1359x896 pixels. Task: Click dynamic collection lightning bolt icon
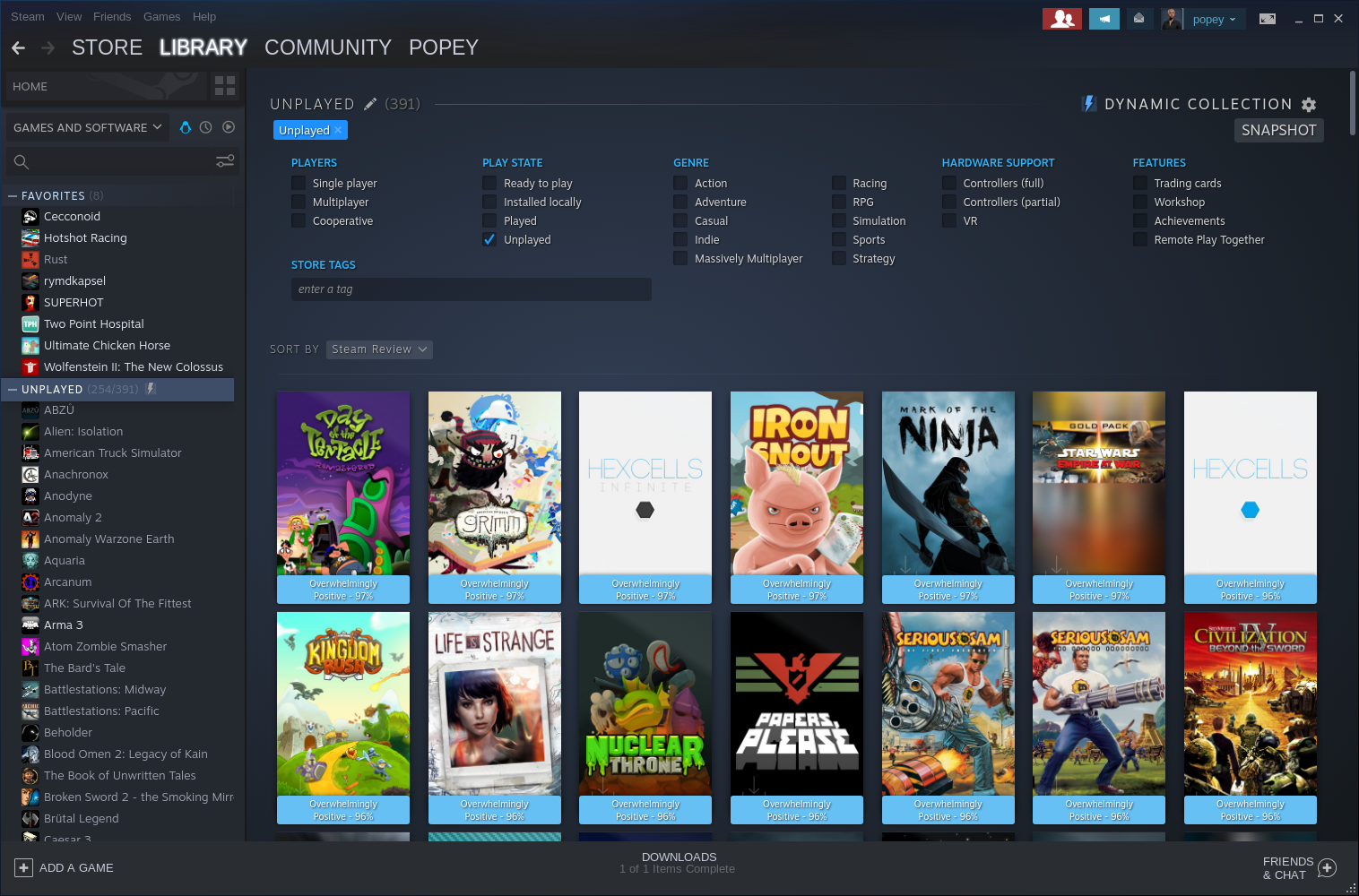(1089, 104)
